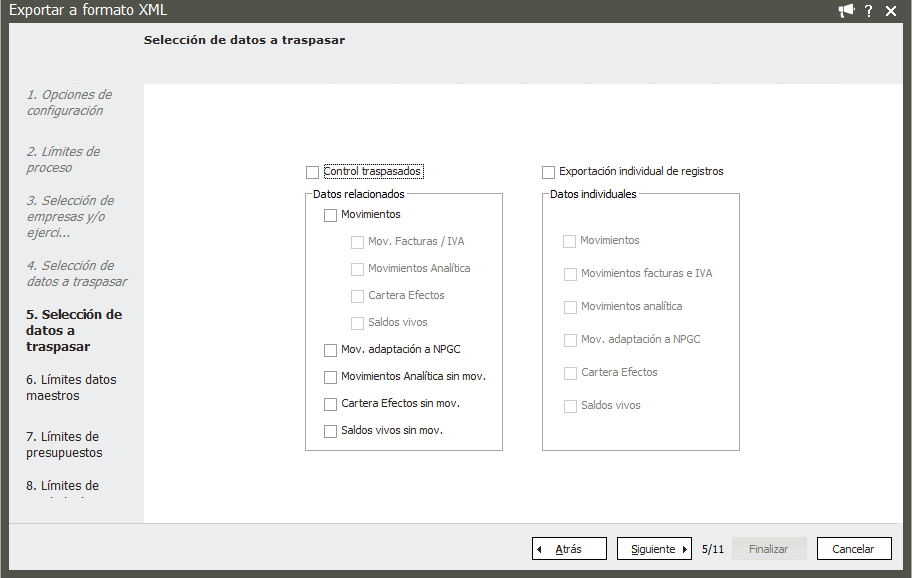This screenshot has width=912, height=578.
Task: Select step 6 Límites datos maestros
Action: click(71, 388)
